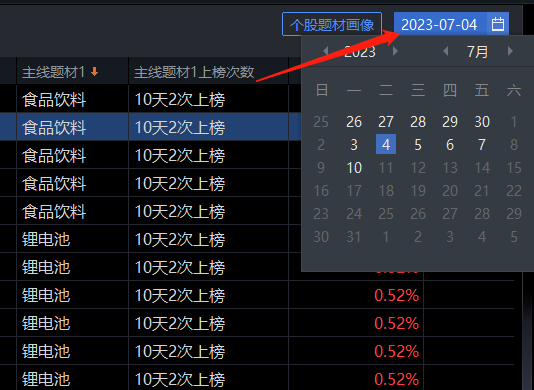This screenshot has width=534, height=390.
Task: Select July 5 in the calendar
Action: [418, 144]
